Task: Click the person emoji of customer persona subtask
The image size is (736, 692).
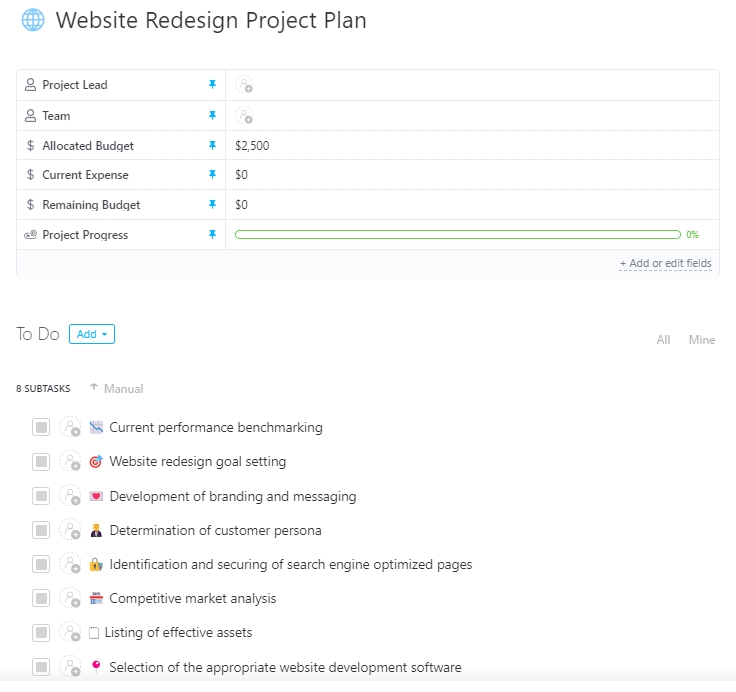Action: tap(96, 530)
